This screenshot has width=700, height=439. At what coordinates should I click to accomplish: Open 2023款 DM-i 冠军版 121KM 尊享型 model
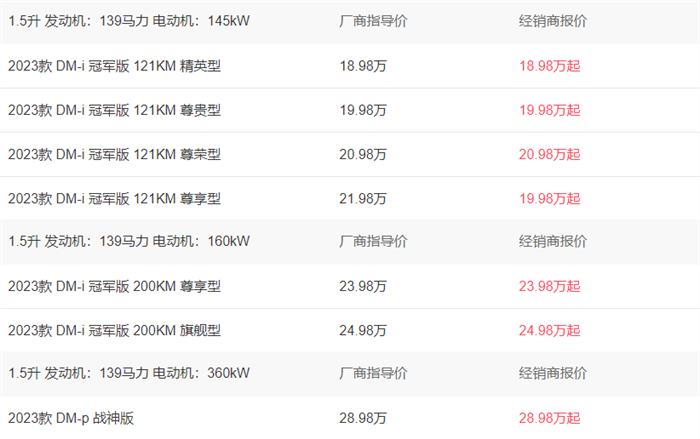114,199
